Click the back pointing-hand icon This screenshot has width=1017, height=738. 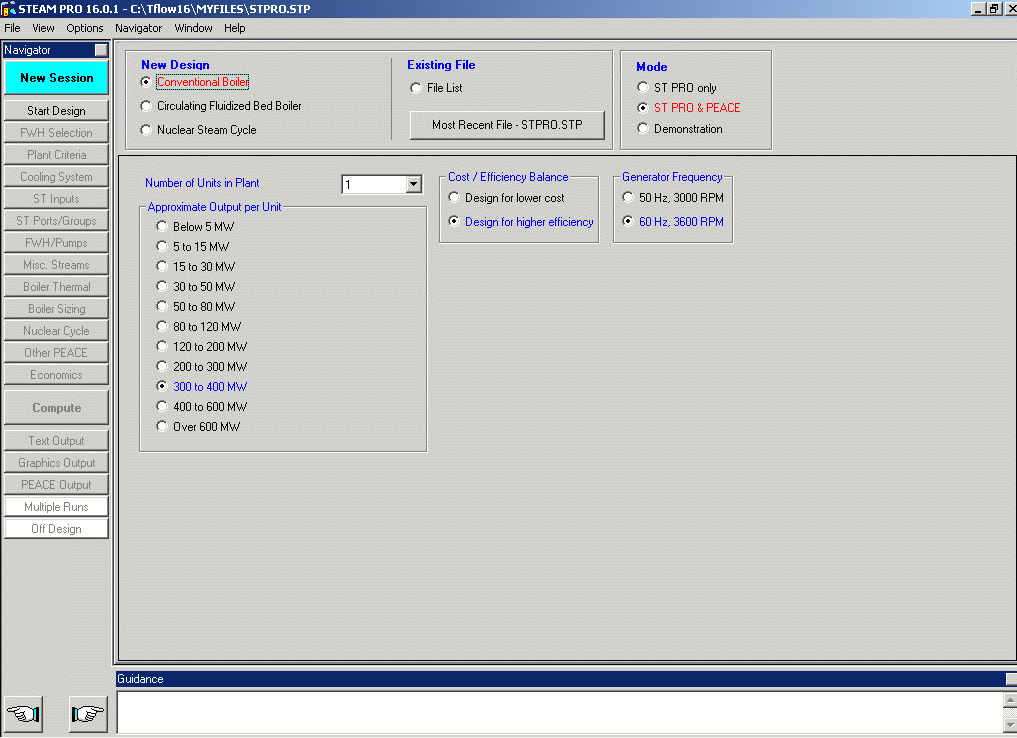[x=24, y=714]
